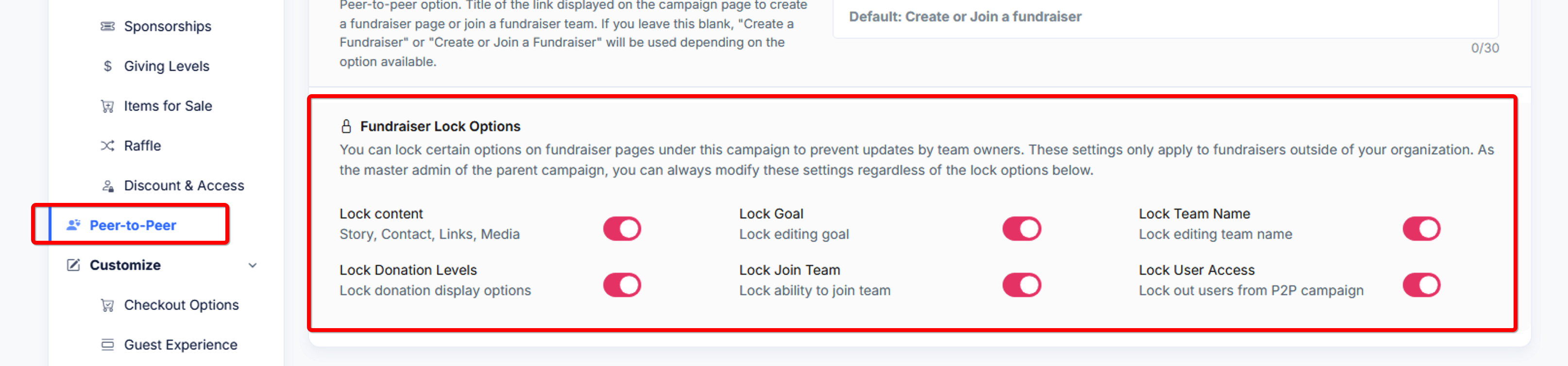Switch off Lock Join Team
This screenshot has width=1568, height=366.
(1022, 284)
